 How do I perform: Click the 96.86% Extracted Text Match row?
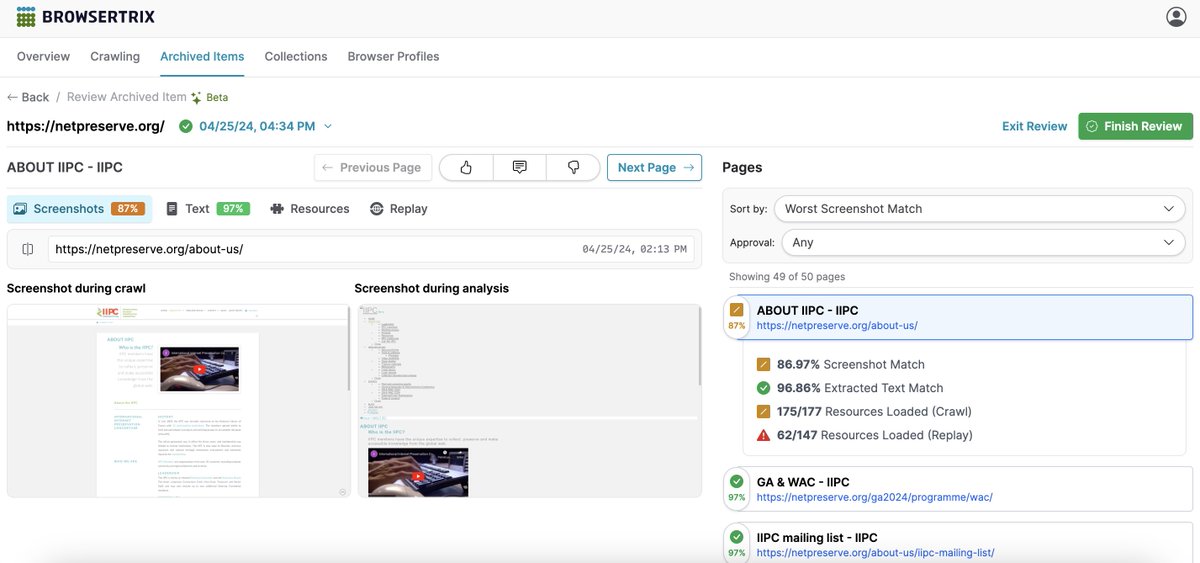tap(849, 388)
